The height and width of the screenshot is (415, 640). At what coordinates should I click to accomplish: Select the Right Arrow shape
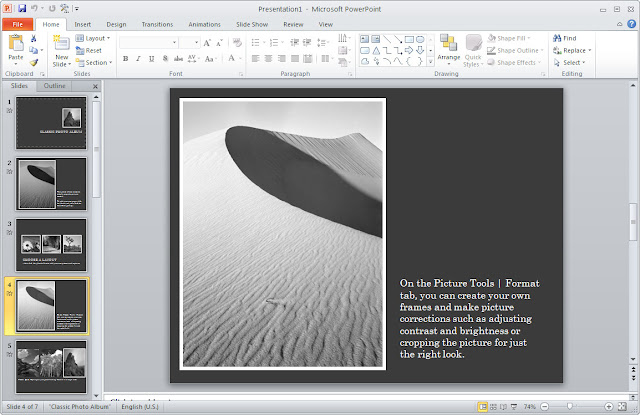pos(409,51)
